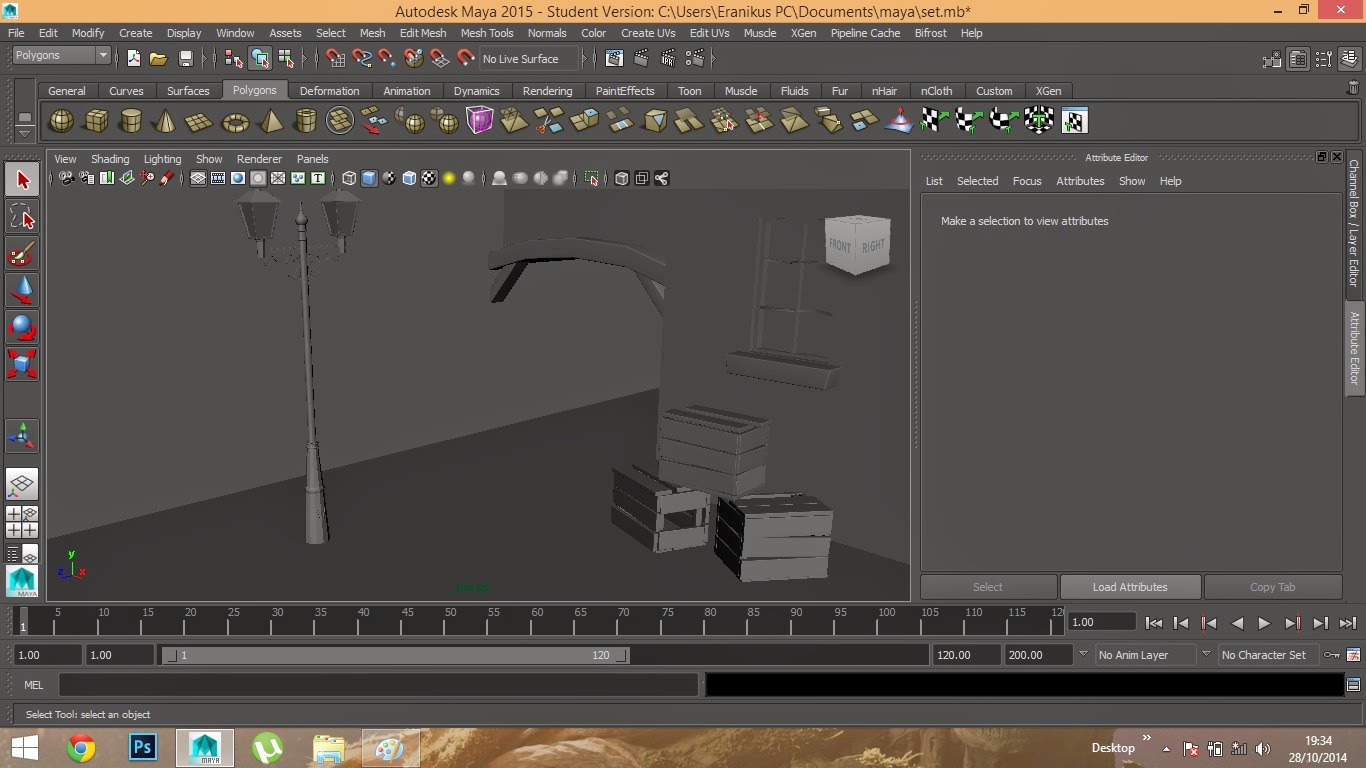Screen dimensions: 1366x768
Task: Click the Load Attributes button
Action: pyautogui.click(x=1129, y=587)
